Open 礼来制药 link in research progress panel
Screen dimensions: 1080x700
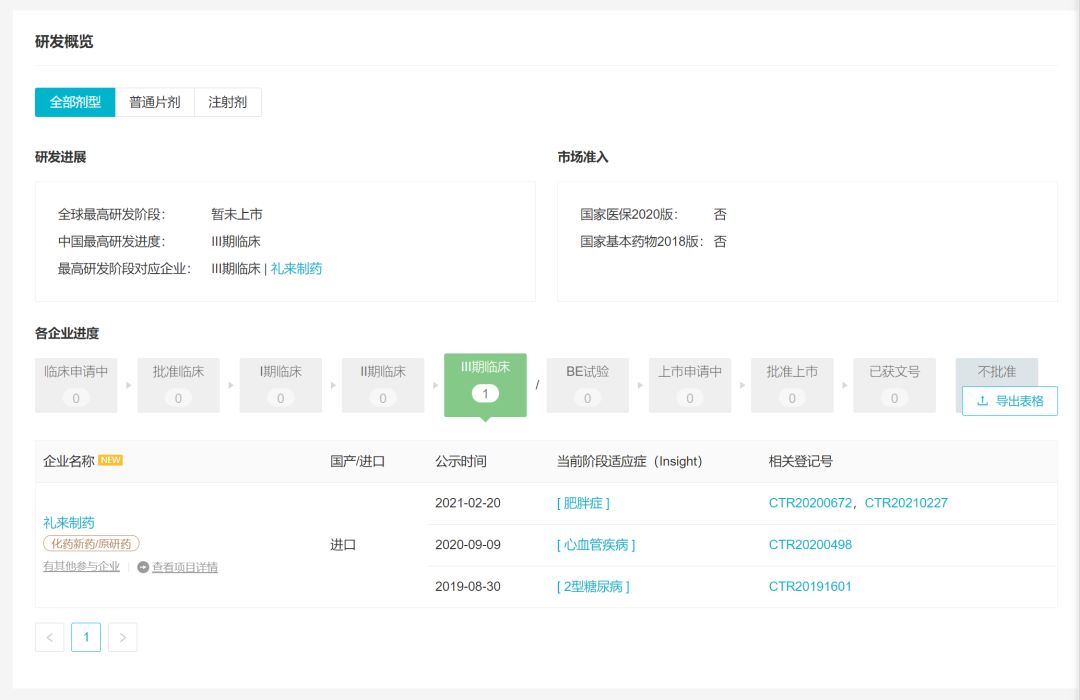(x=296, y=268)
